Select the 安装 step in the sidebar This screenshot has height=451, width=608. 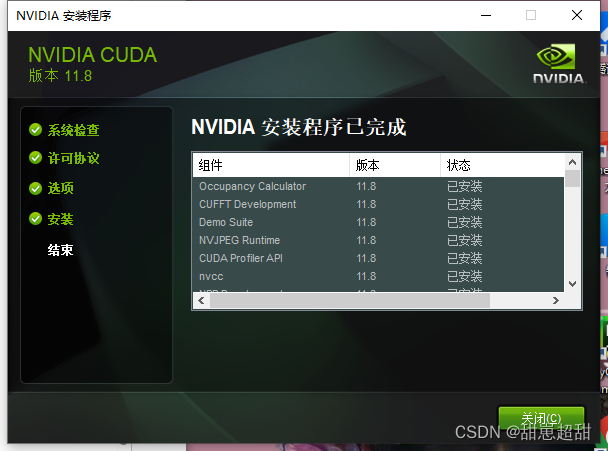[x=60, y=219]
